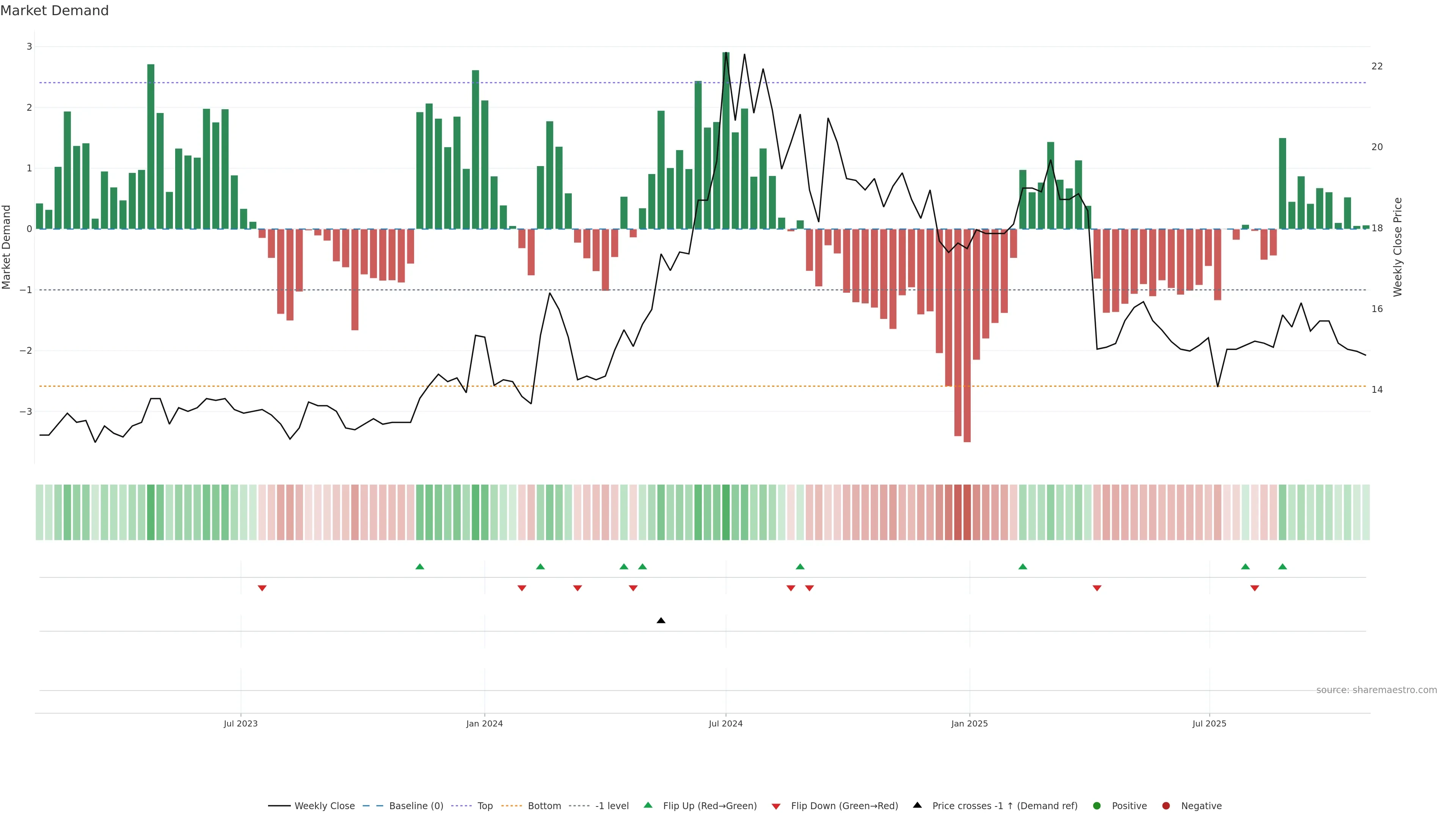The height and width of the screenshot is (819, 1456).
Task: Toggle the -1 level legend entry
Action: coord(612,805)
